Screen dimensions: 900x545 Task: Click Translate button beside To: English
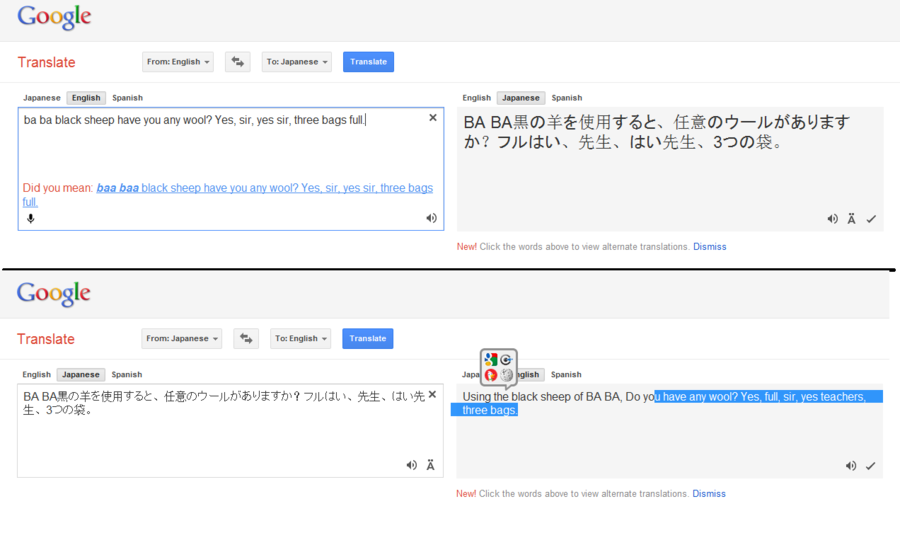[x=368, y=338]
